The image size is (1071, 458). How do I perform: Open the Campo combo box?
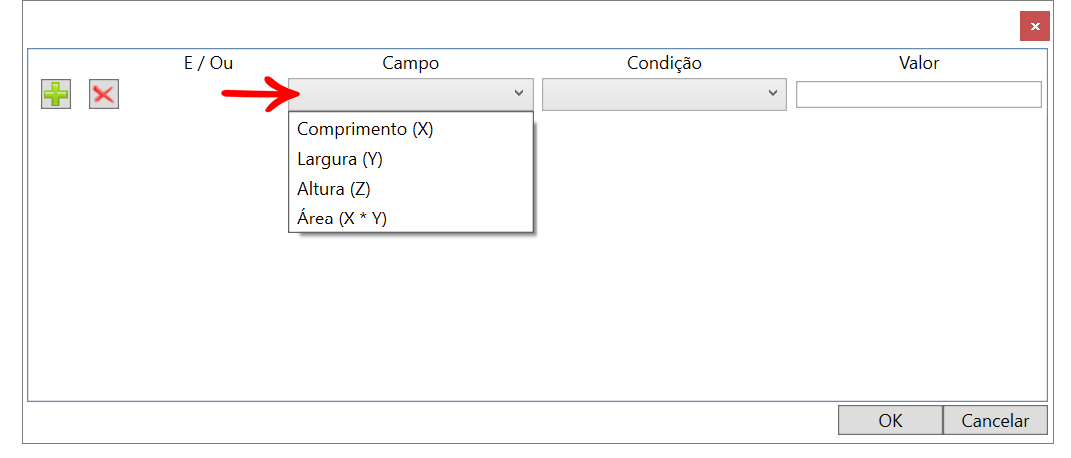pos(411,94)
